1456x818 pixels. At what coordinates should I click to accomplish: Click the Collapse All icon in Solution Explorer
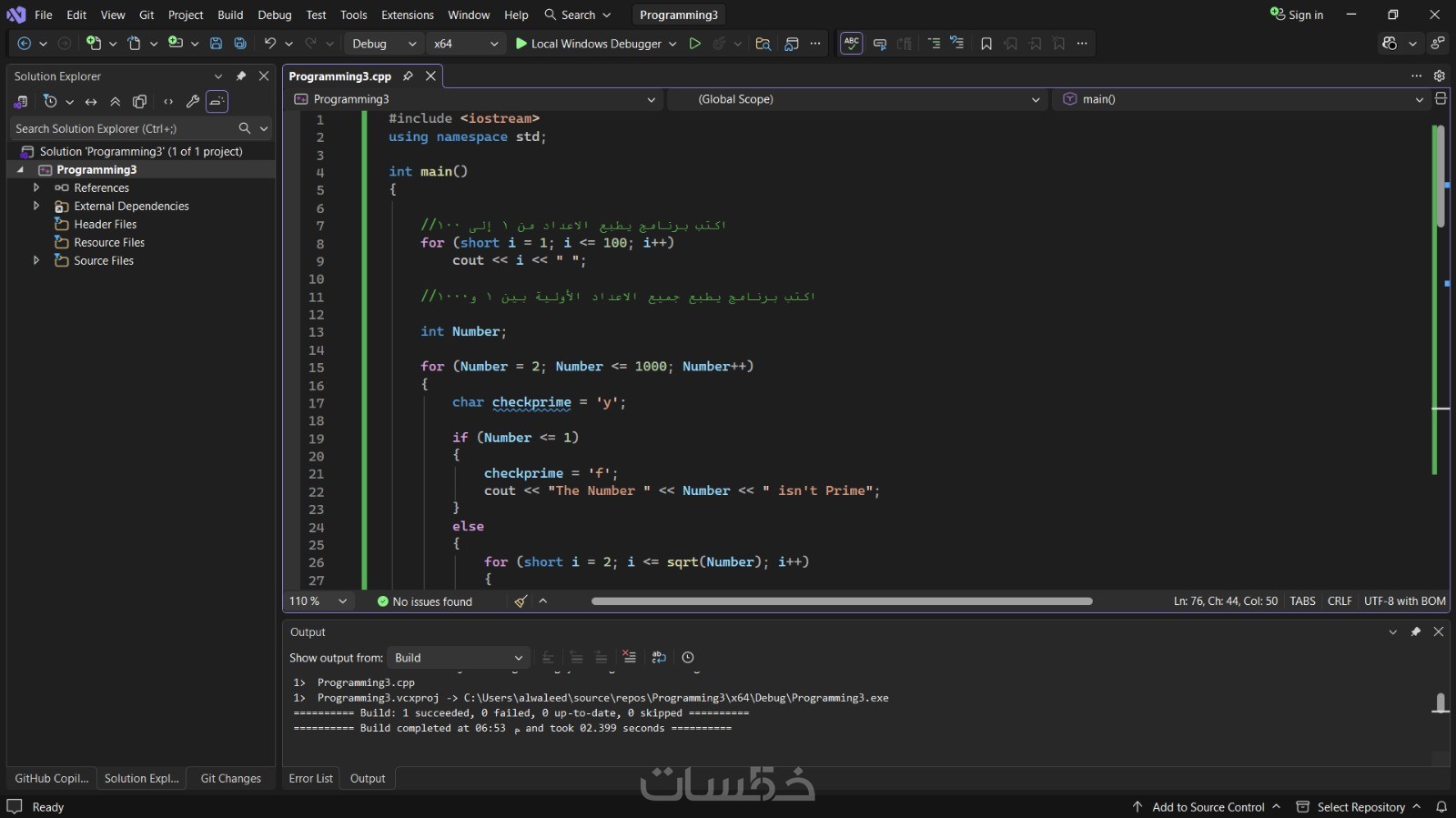(x=116, y=102)
